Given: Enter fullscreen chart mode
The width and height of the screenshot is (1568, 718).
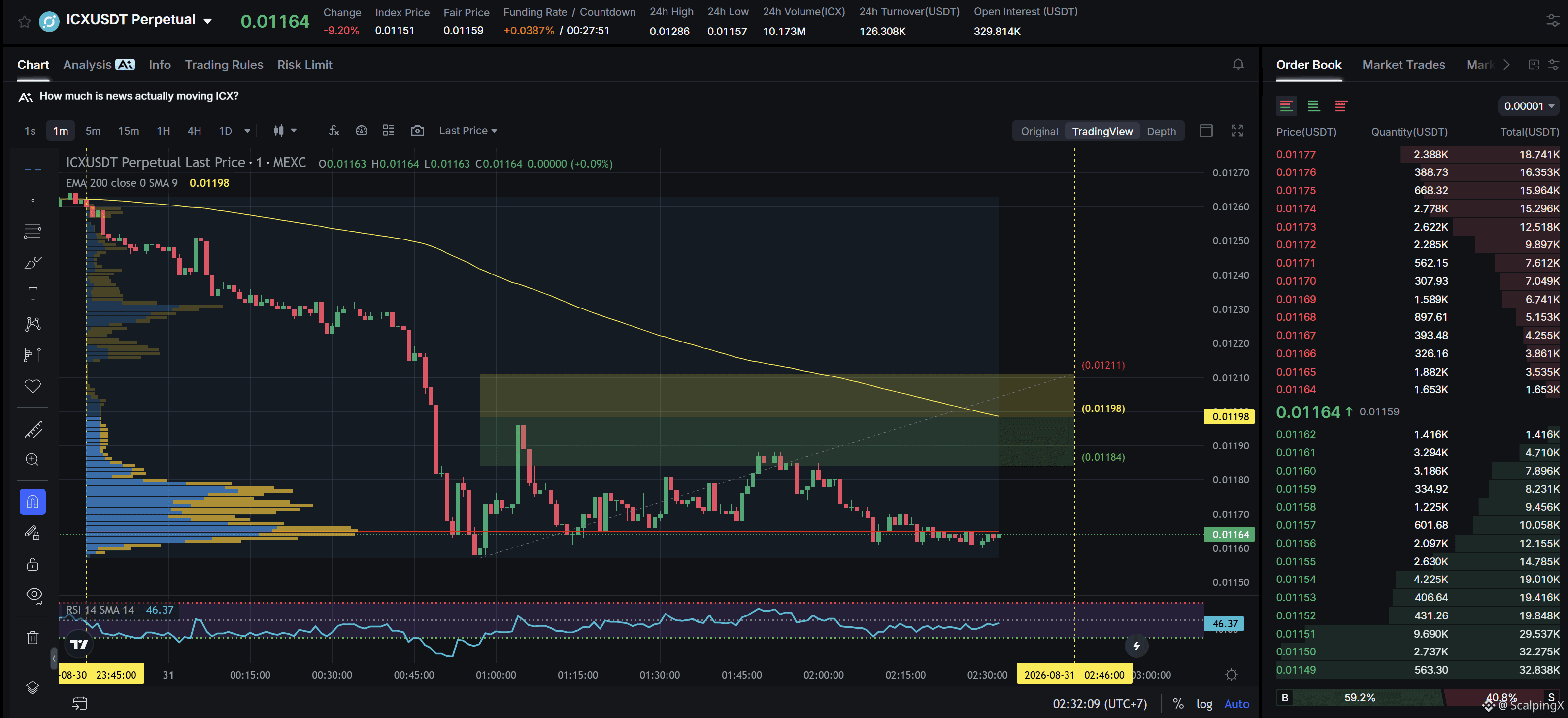Looking at the screenshot, I should tap(1237, 130).
